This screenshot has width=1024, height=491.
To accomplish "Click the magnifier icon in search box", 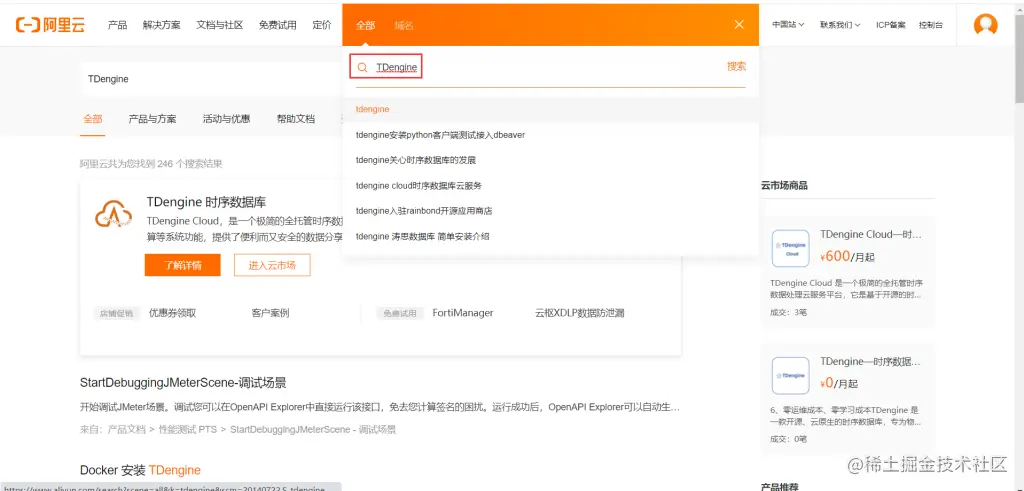I will pyautogui.click(x=362, y=67).
